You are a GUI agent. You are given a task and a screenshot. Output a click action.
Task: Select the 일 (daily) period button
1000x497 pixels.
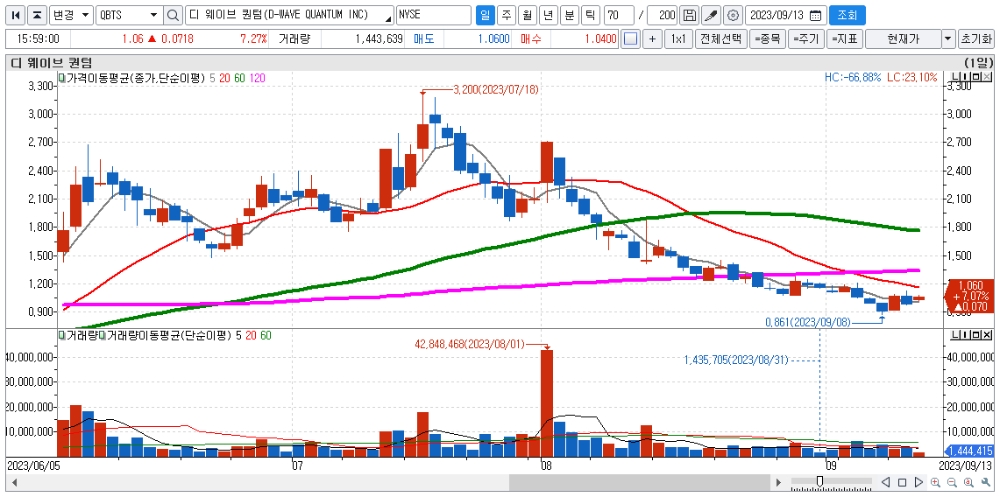tap(485, 15)
